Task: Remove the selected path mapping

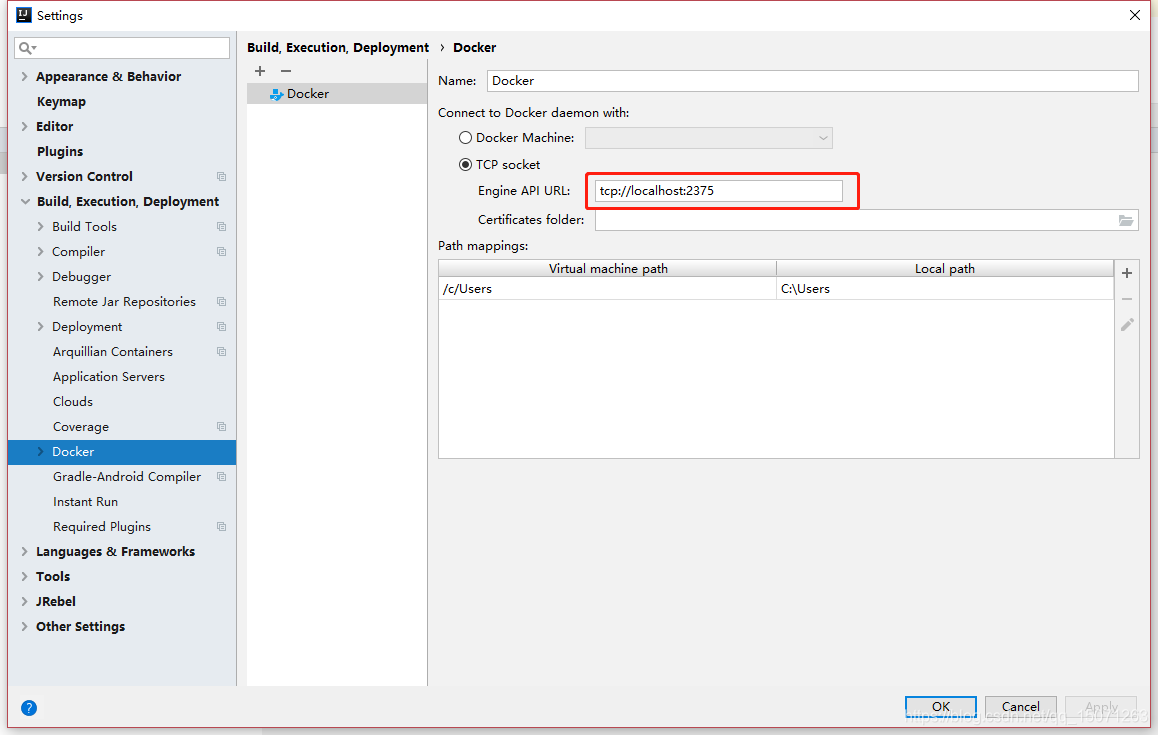Action: pyautogui.click(x=1127, y=299)
